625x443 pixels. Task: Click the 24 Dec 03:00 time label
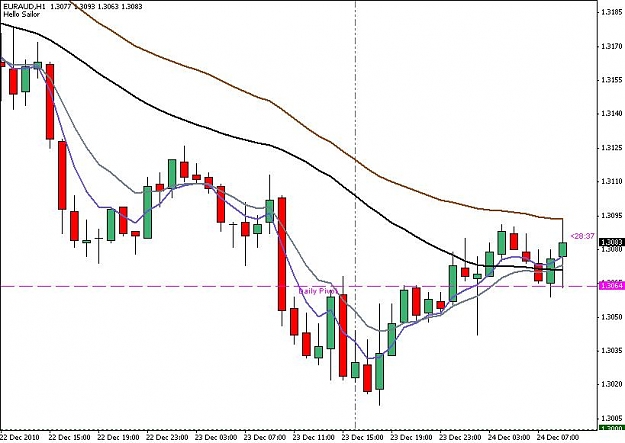pos(510,437)
